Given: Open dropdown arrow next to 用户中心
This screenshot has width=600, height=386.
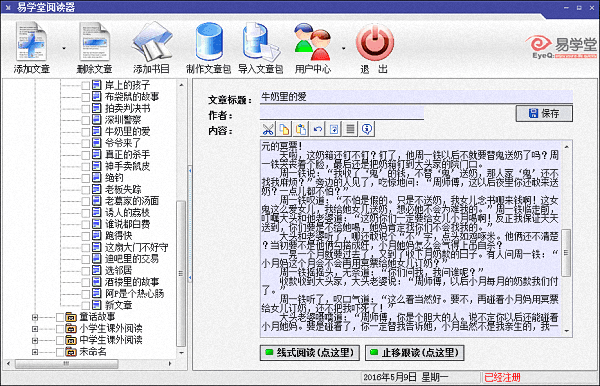Looking at the screenshot, I should [344, 48].
